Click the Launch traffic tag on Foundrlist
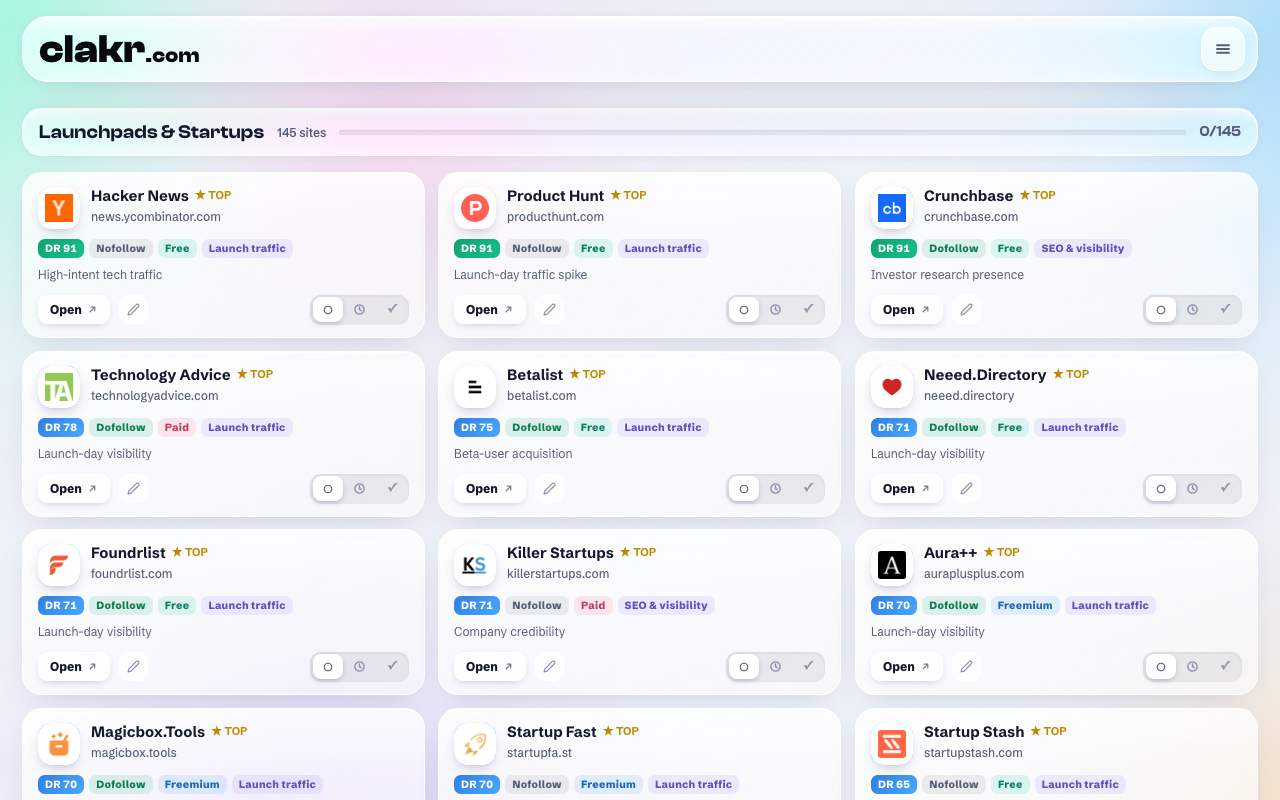1280x800 pixels. tap(247, 606)
